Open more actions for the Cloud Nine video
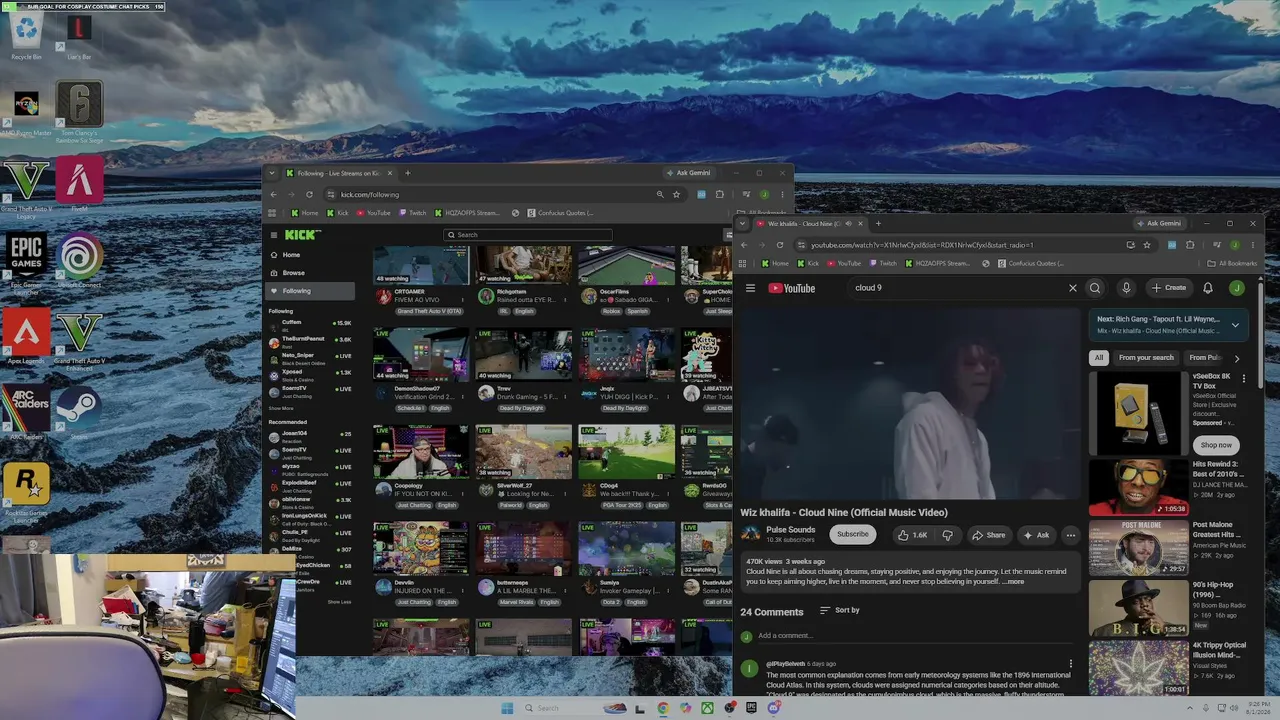Viewport: 1280px width, 720px height. (1070, 535)
